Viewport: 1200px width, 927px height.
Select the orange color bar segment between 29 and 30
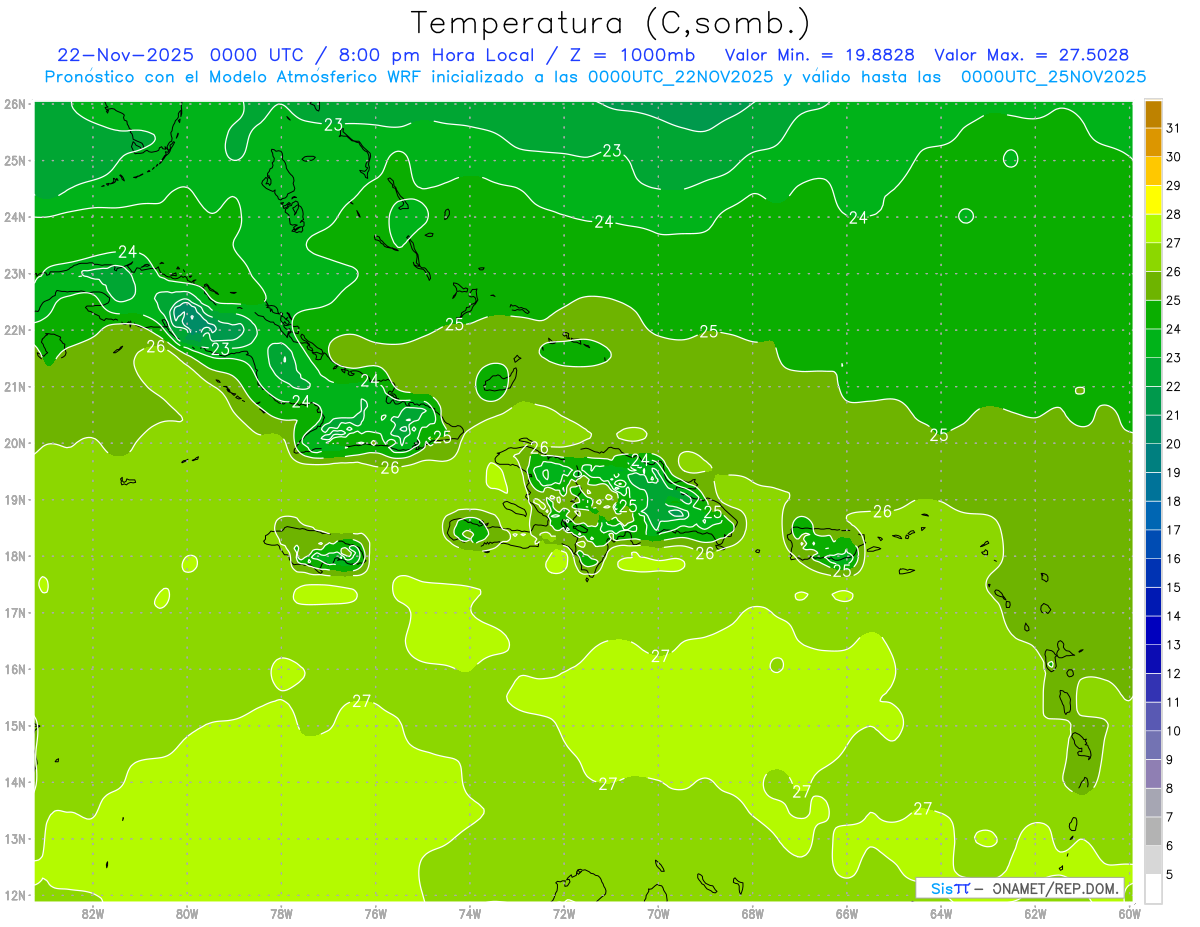coord(1153,171)
